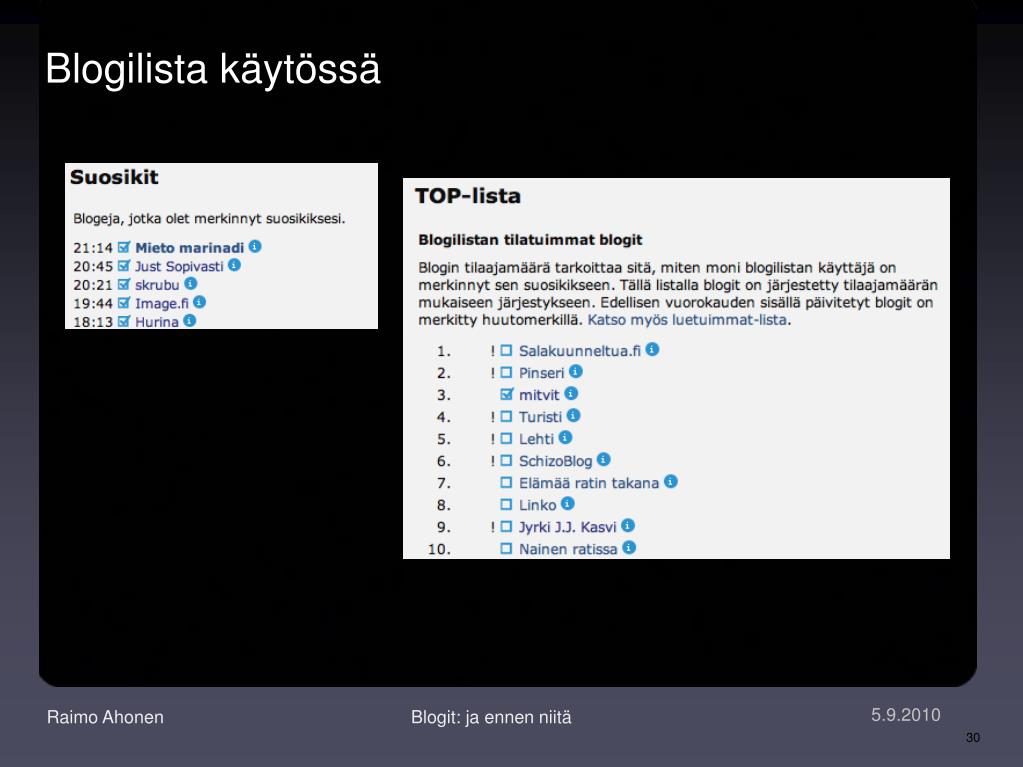
Task: Select slide title 'Blogilista käytössä'
Action: click(x=213, y=69)
